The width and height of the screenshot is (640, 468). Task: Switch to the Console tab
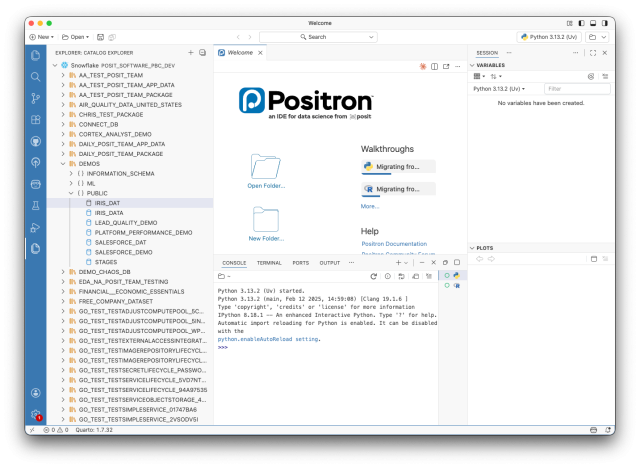(234, 263)
